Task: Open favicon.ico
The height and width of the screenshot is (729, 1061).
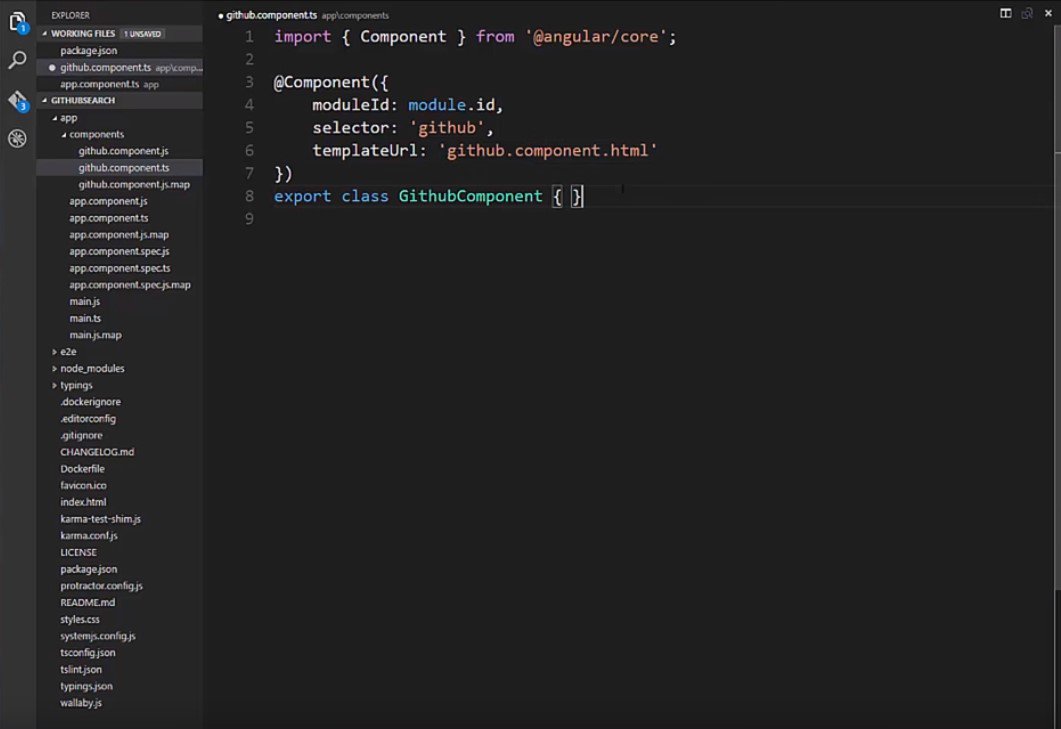Action: [x=83, y=485]
